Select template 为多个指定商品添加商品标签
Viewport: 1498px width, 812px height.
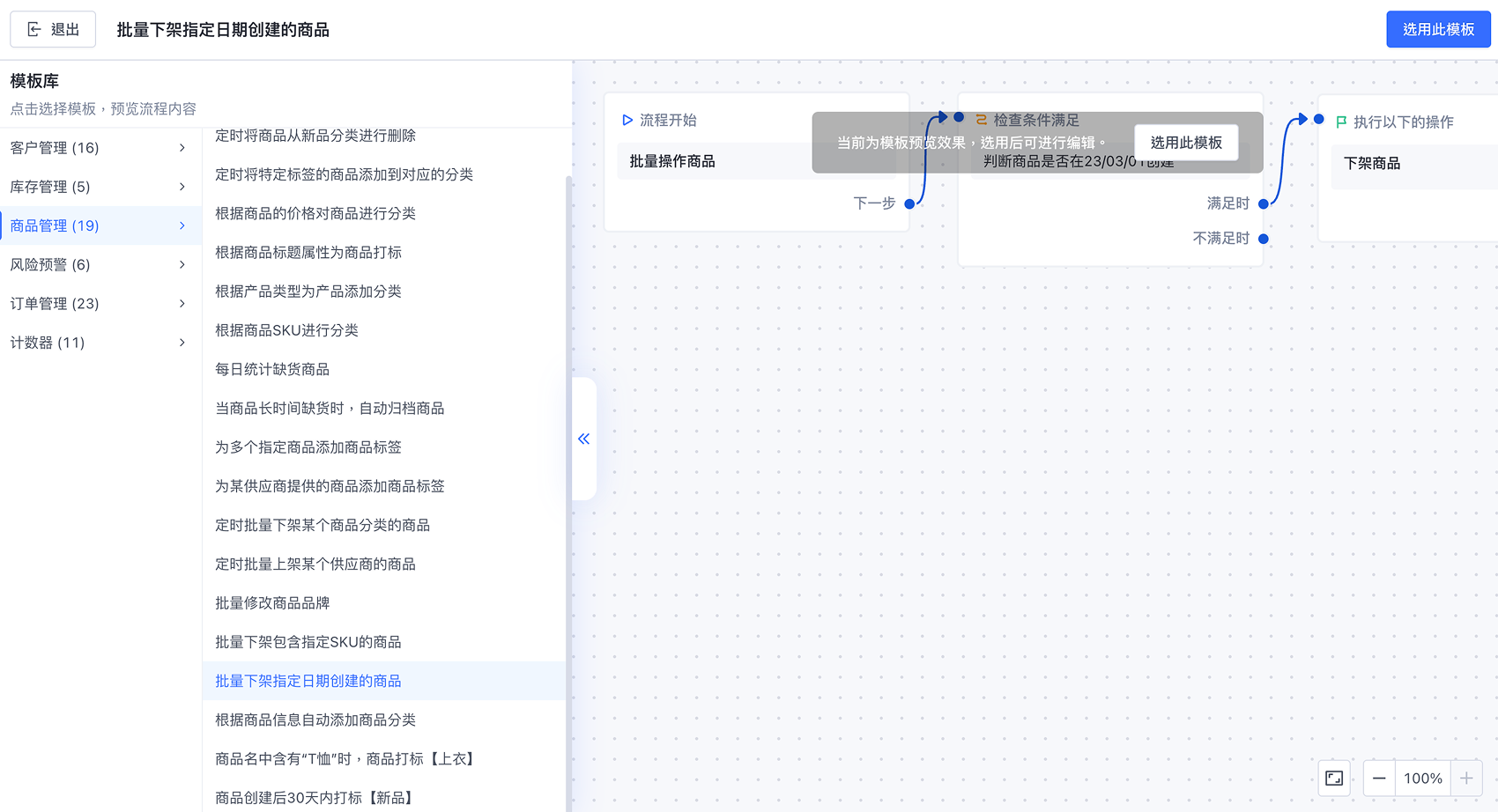coord(384,447)
